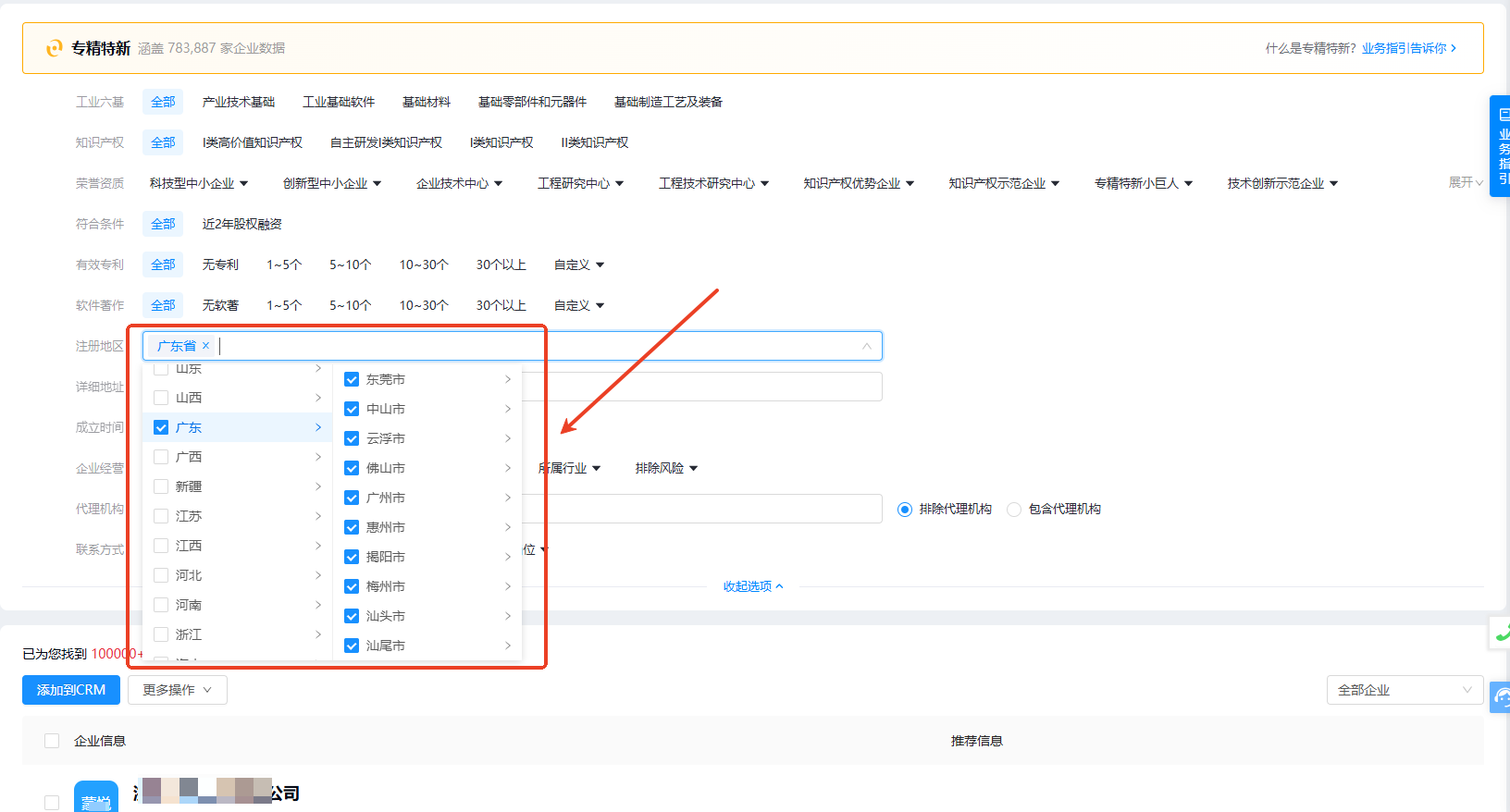Expand 广州市 sub-districts chevron
The height and width of the screenshot is (812, 1510).
[x=508, y=498]
